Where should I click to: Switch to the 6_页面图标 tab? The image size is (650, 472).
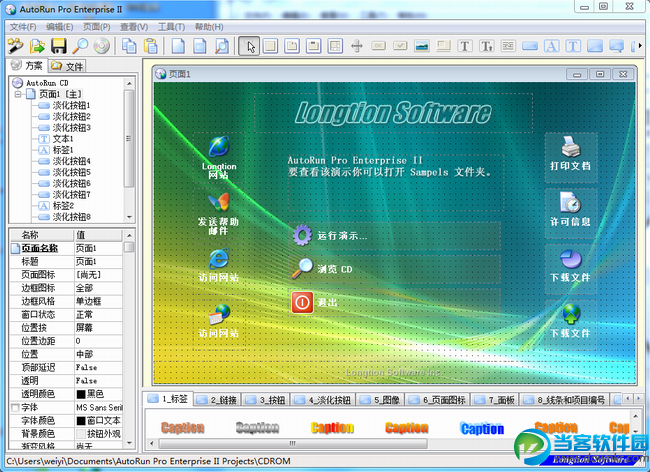[437, 399]
